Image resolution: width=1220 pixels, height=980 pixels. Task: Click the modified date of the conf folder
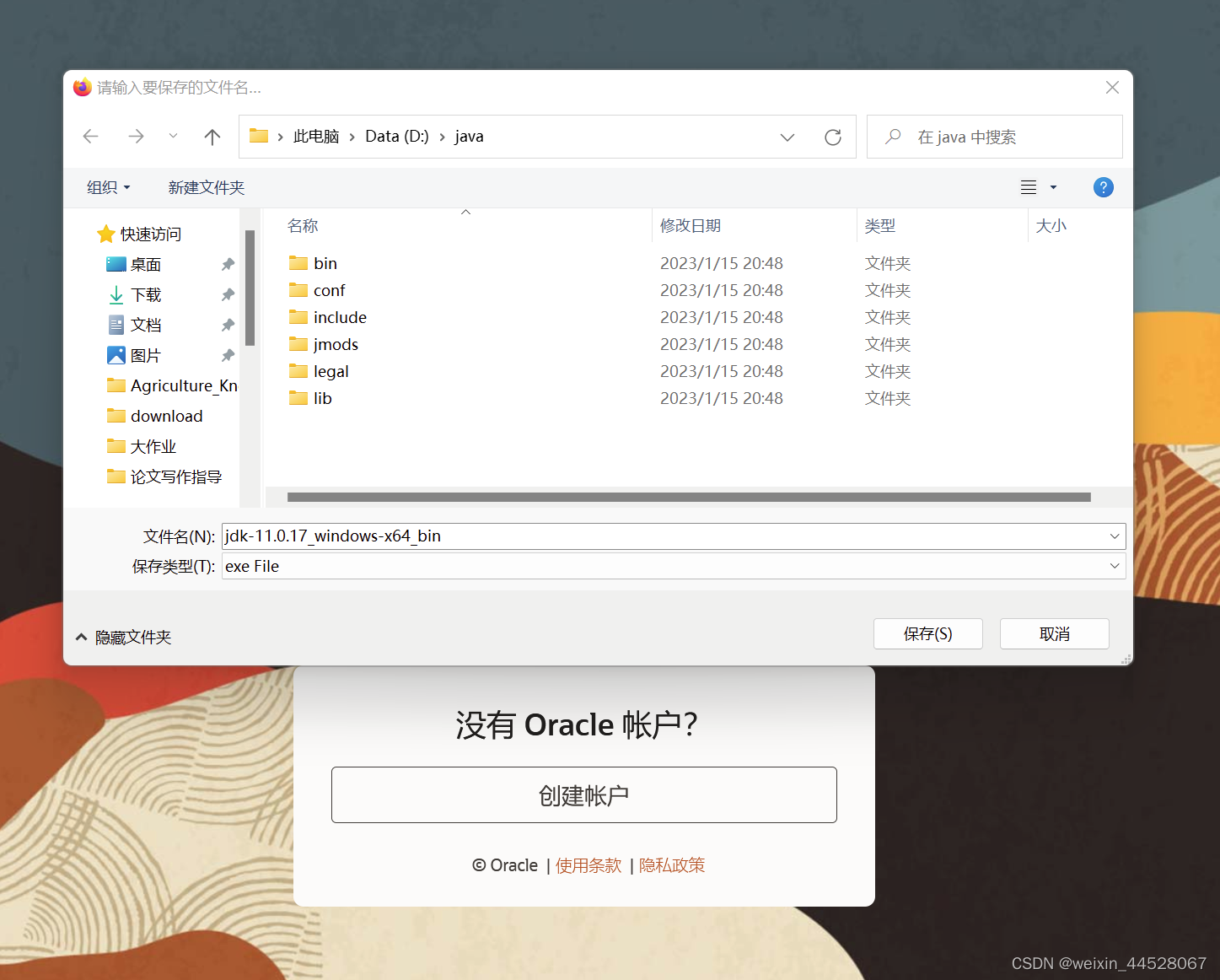[722, 290]
